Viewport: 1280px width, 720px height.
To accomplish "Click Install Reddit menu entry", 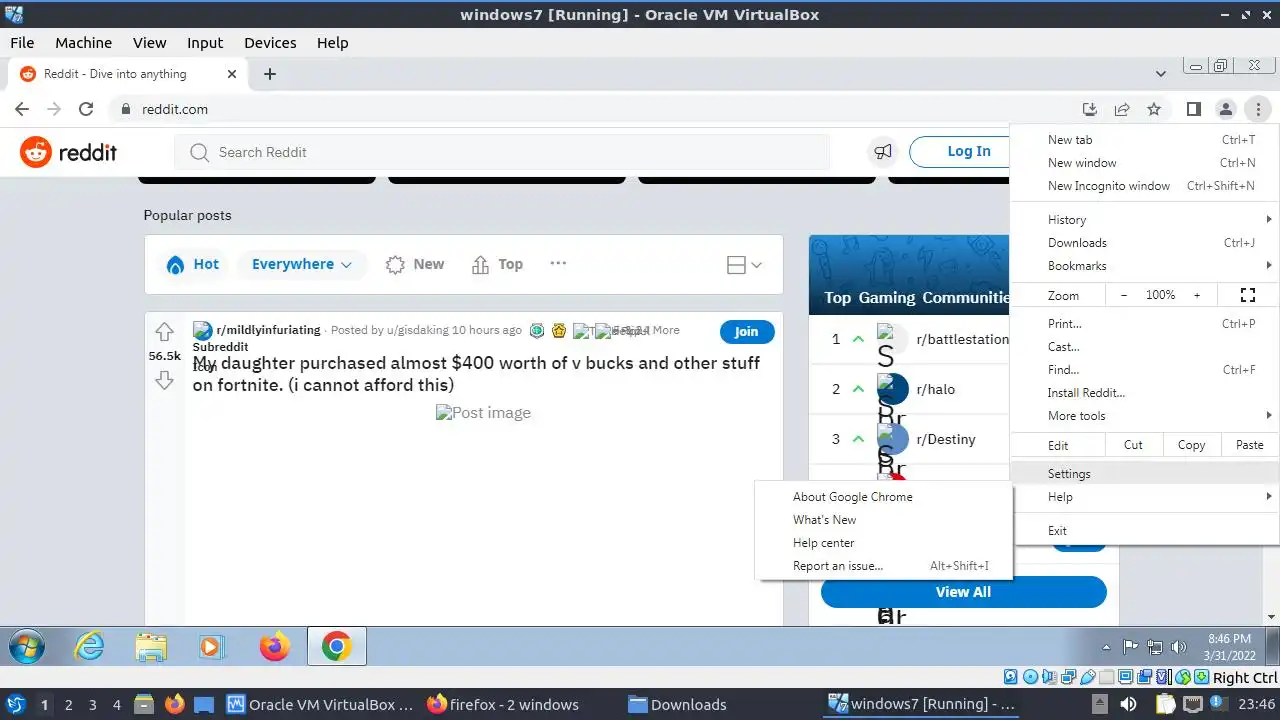I will (x=1145, y=393).
